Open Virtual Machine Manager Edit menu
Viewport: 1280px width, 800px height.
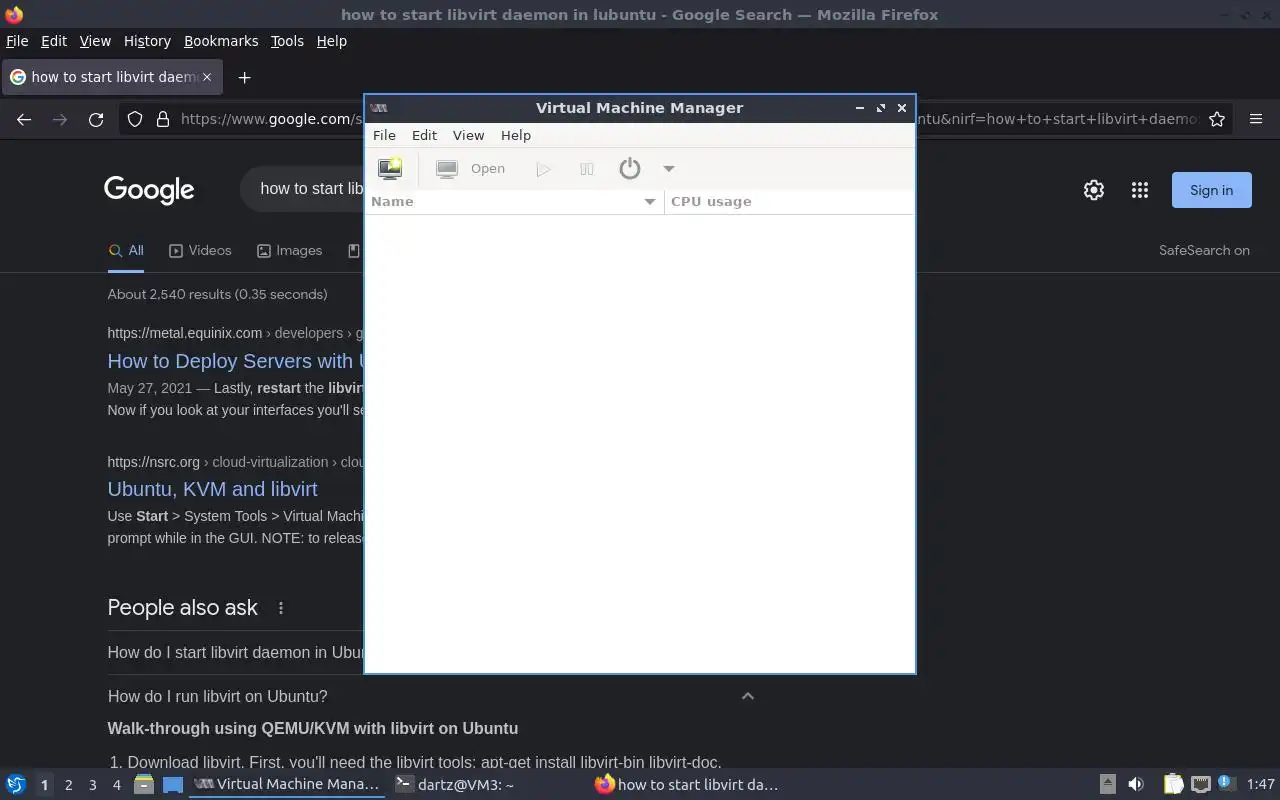(x=424, y=135)
